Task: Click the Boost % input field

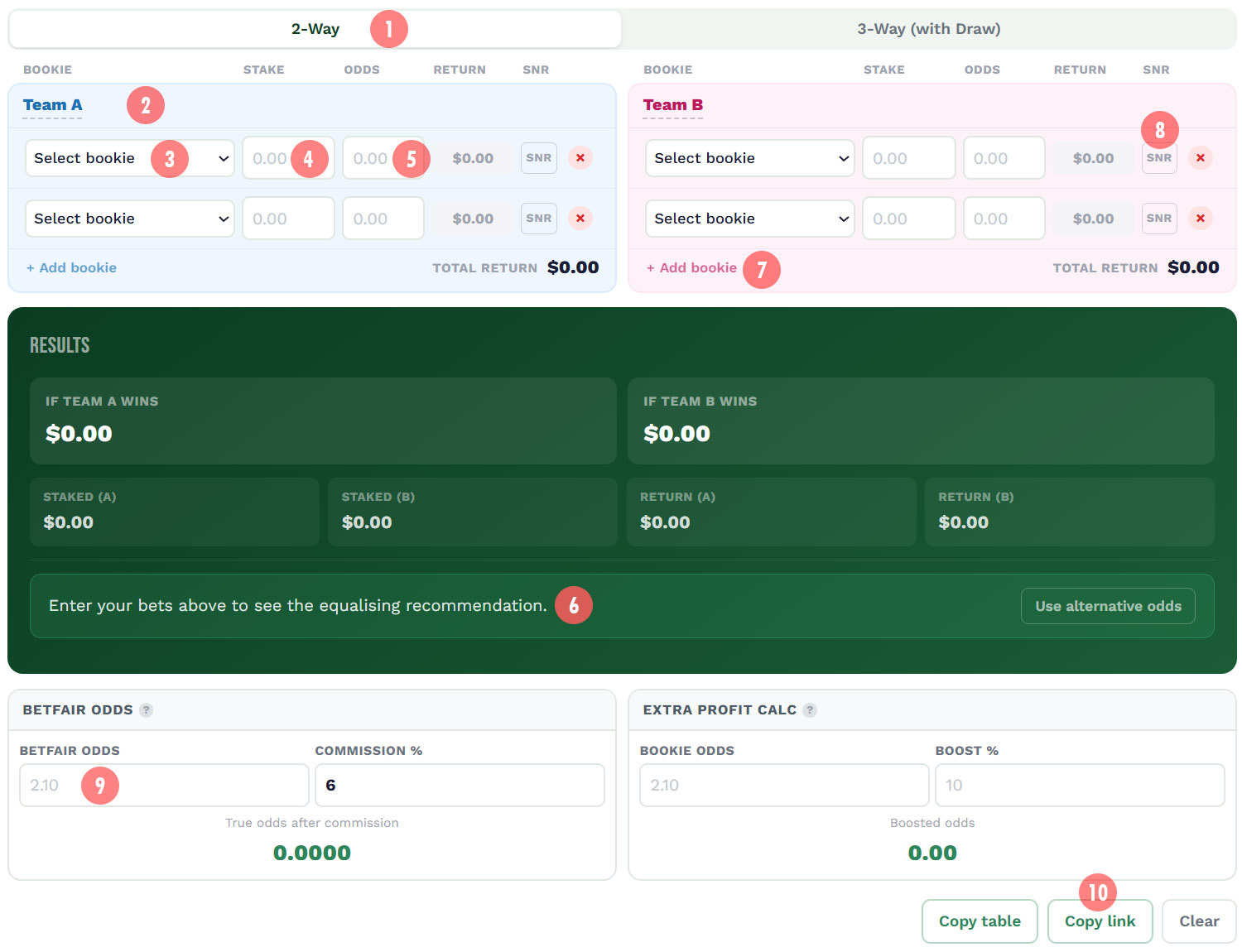Action: [1080, 785]
